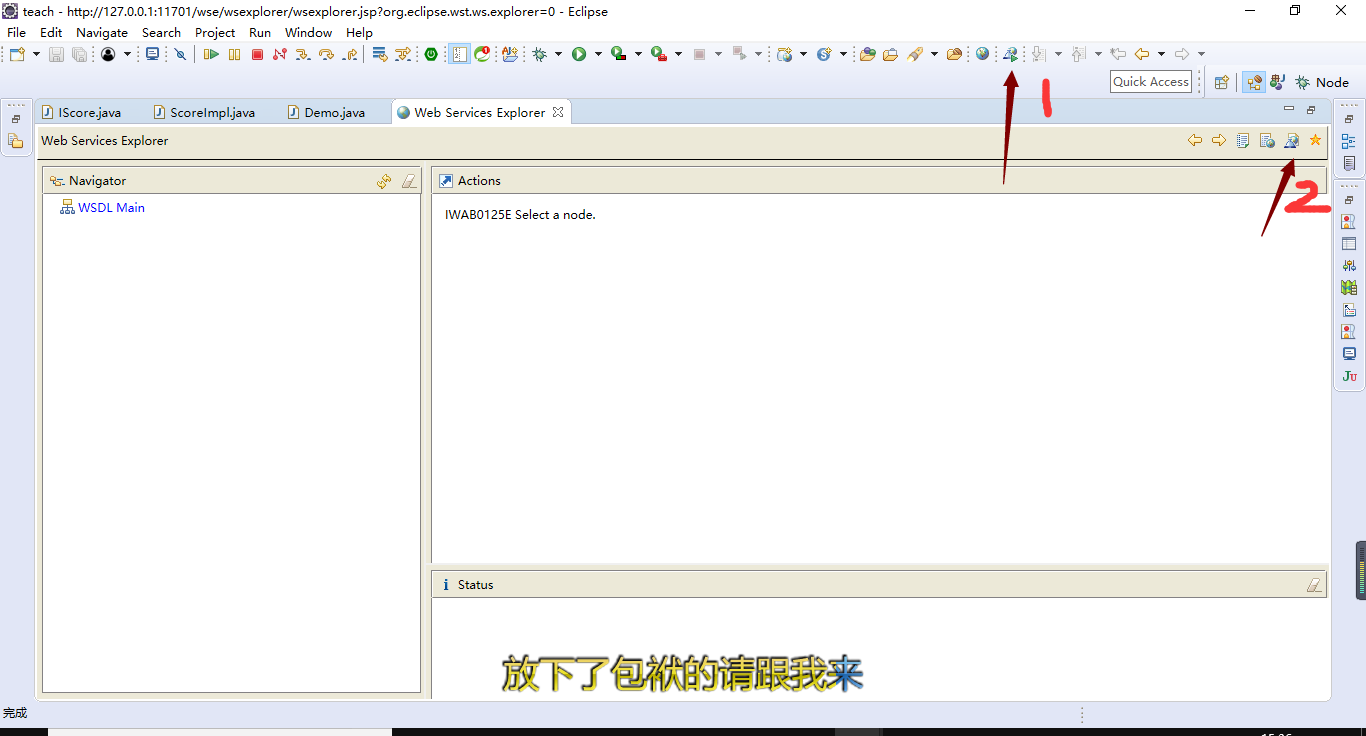Click the Debug bug icon
The height and width of the screenshot is (736, 1366).
[539, 54]
